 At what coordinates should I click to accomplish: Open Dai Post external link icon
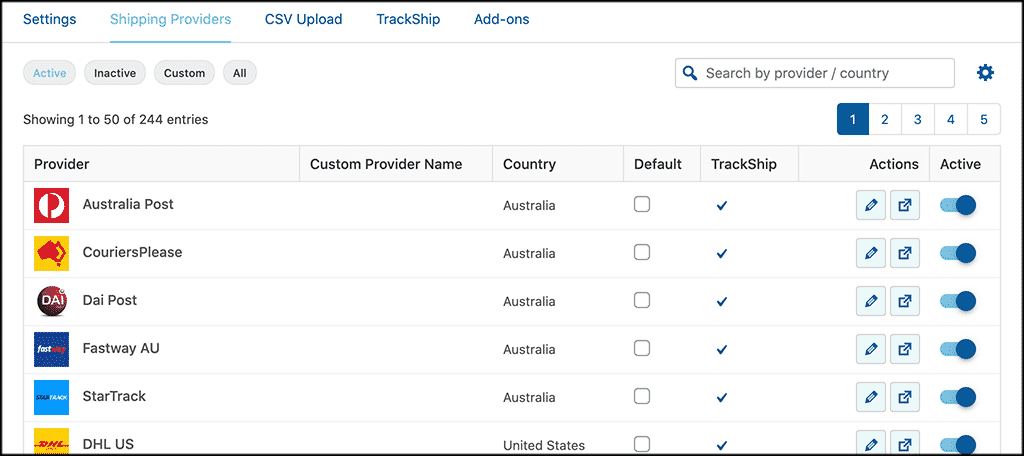click(904, 301)
